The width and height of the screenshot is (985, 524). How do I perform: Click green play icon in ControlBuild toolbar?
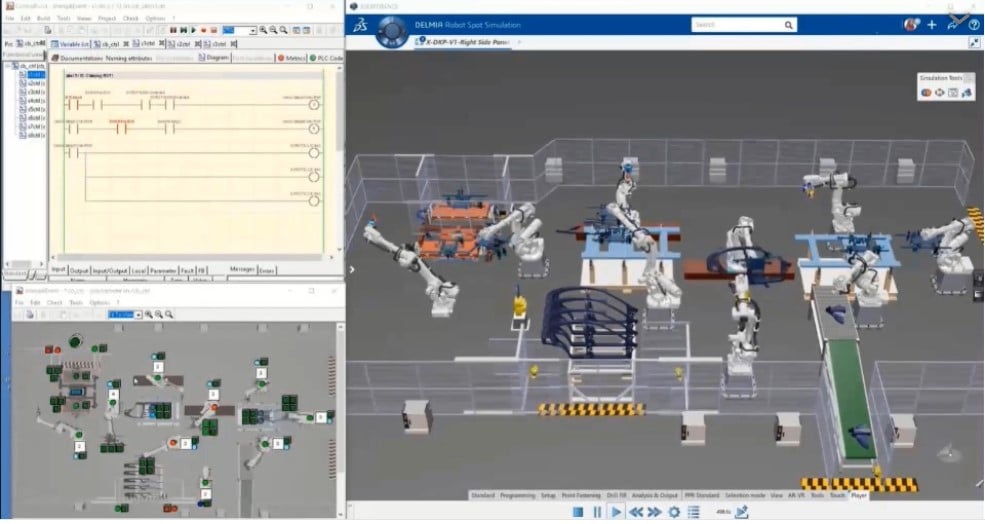click(x=193, y=30)
